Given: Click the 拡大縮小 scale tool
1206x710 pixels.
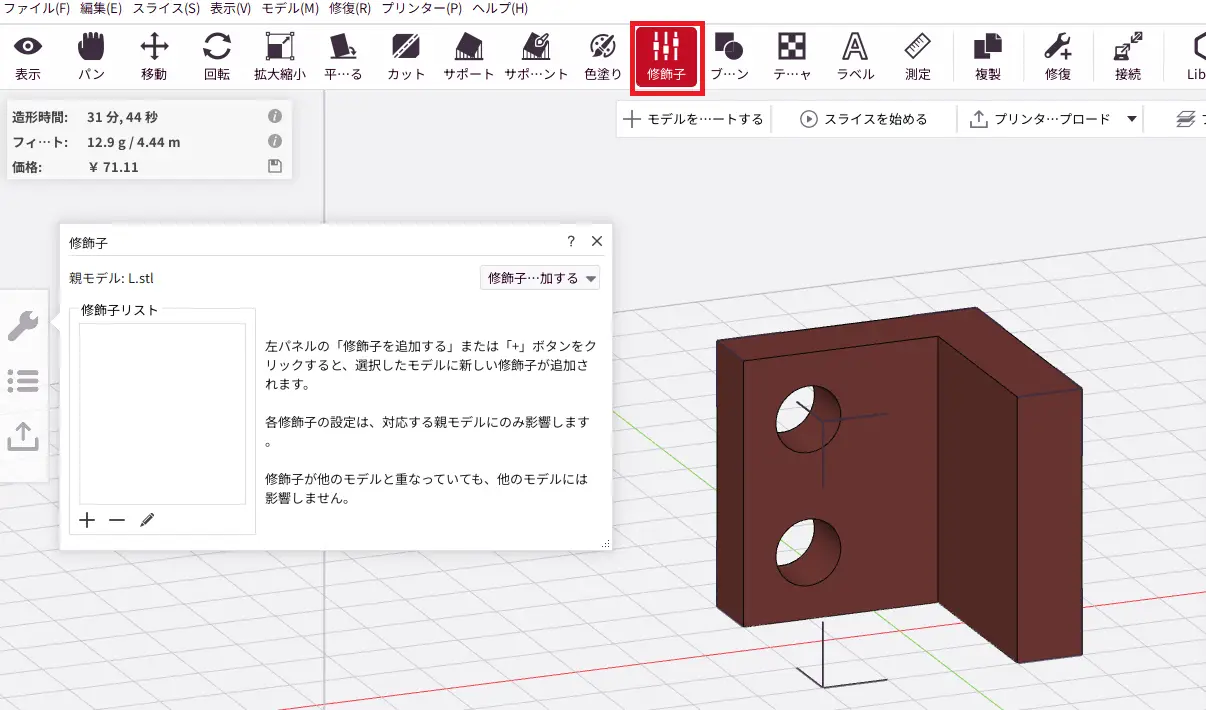Looking at the screenshot, I should (279, 55).
